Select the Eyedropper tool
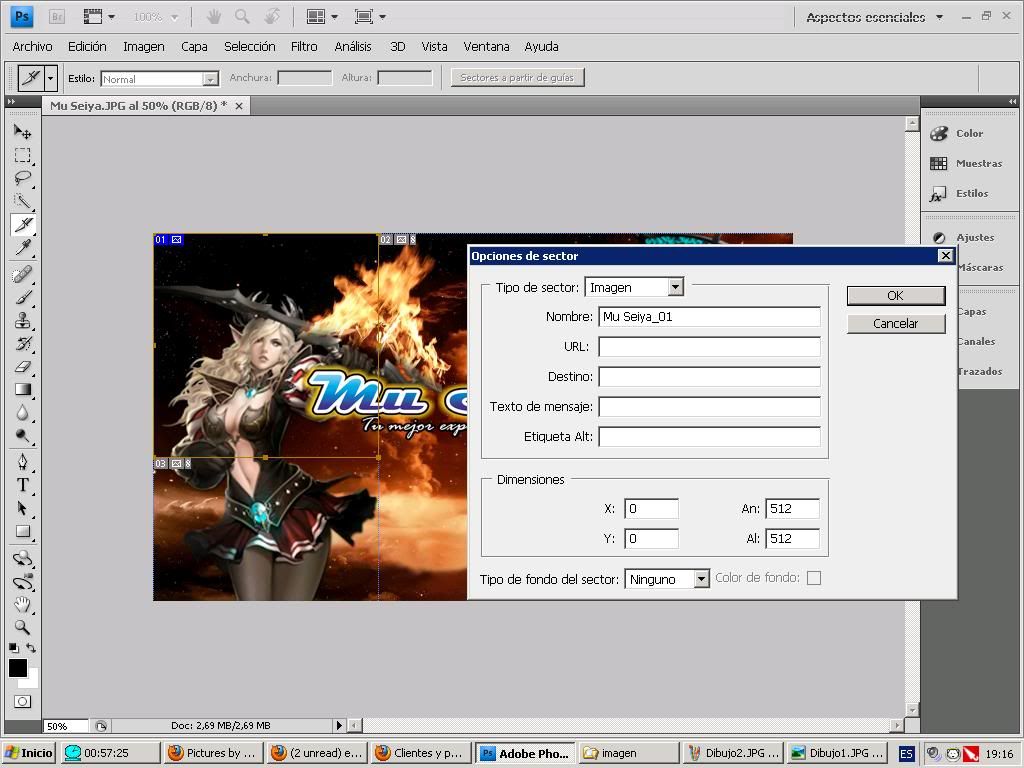 pos(23,247)
